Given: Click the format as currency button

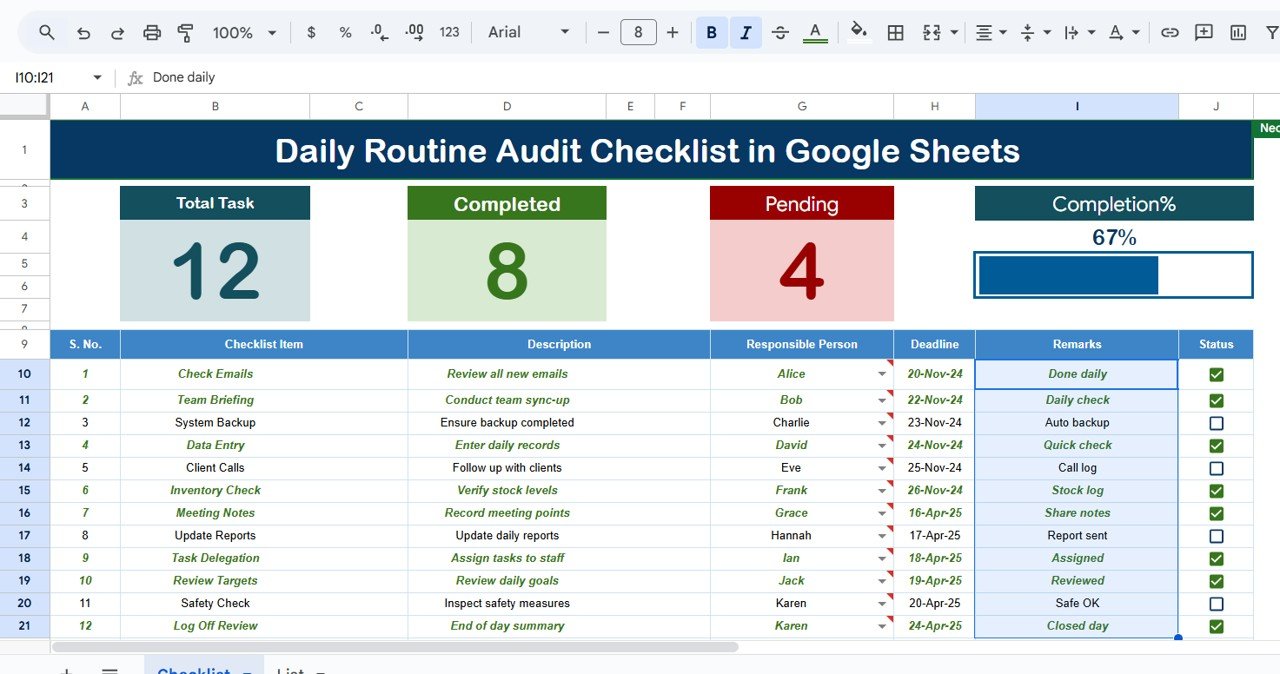Looking at the screenshot, I should [311, 33].
